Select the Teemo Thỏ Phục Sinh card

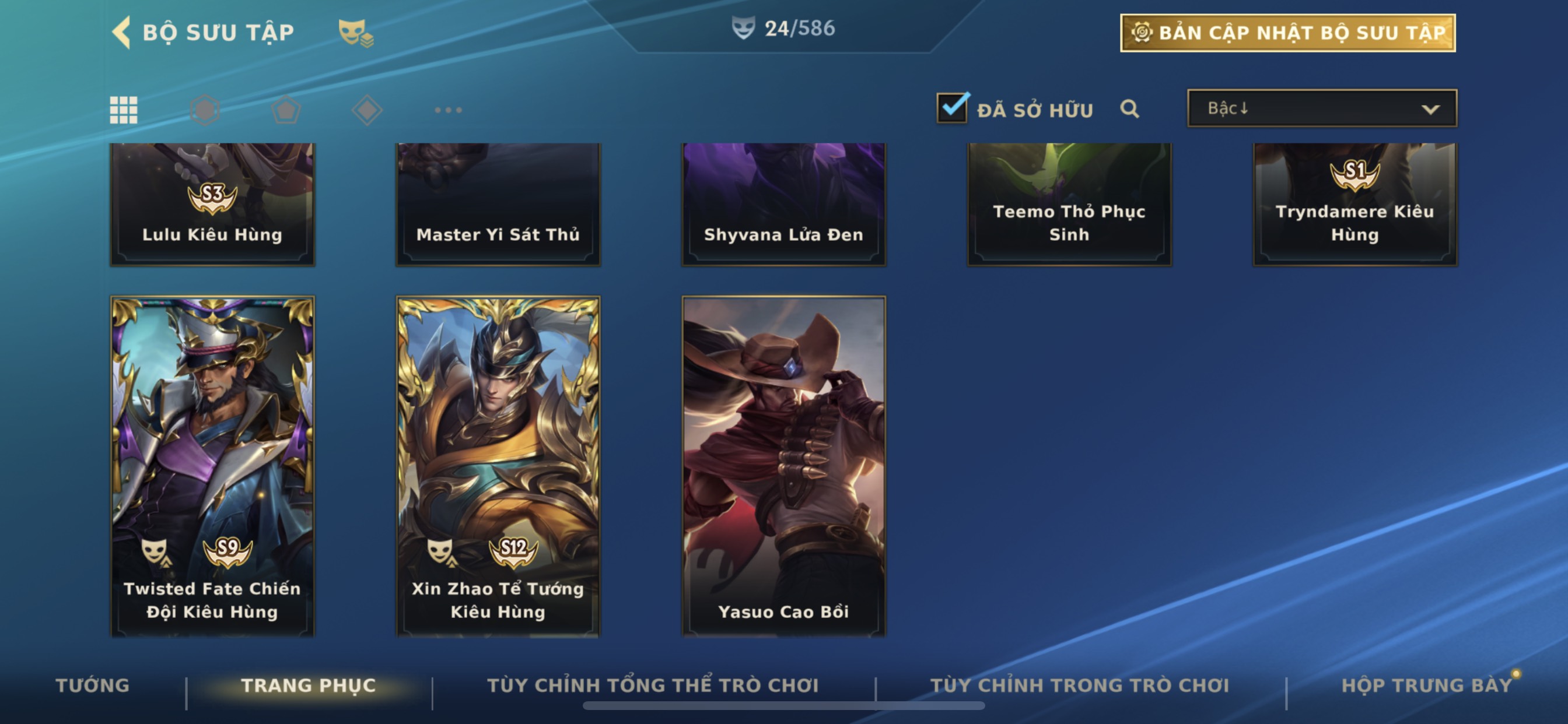1069,205
